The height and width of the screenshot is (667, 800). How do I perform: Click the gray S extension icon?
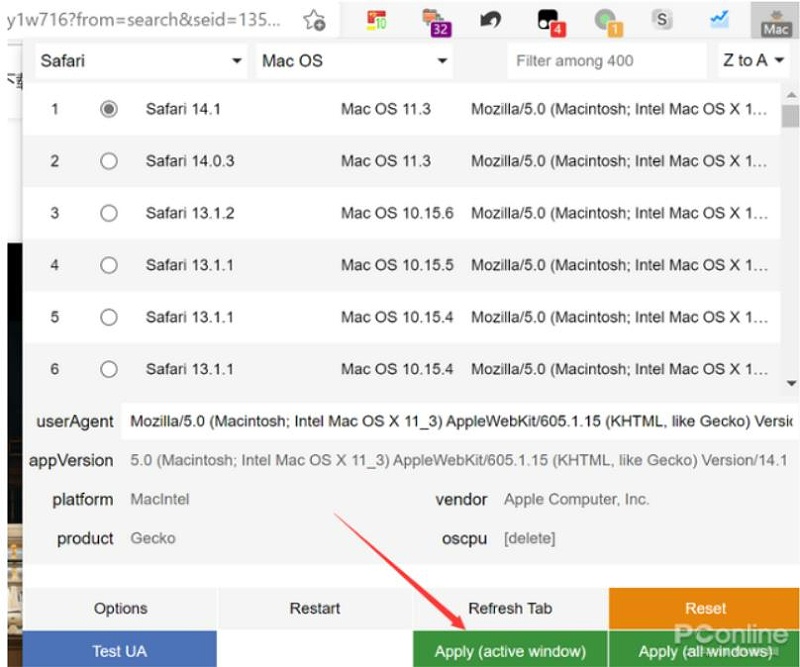661,20
